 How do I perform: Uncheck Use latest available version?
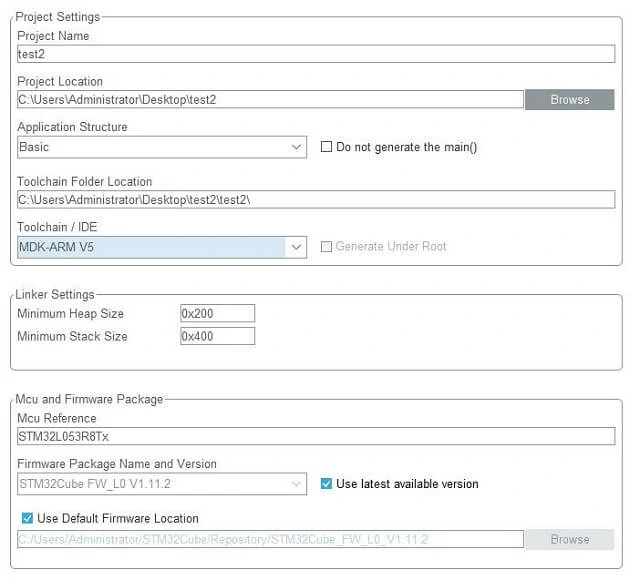(326, 483)
